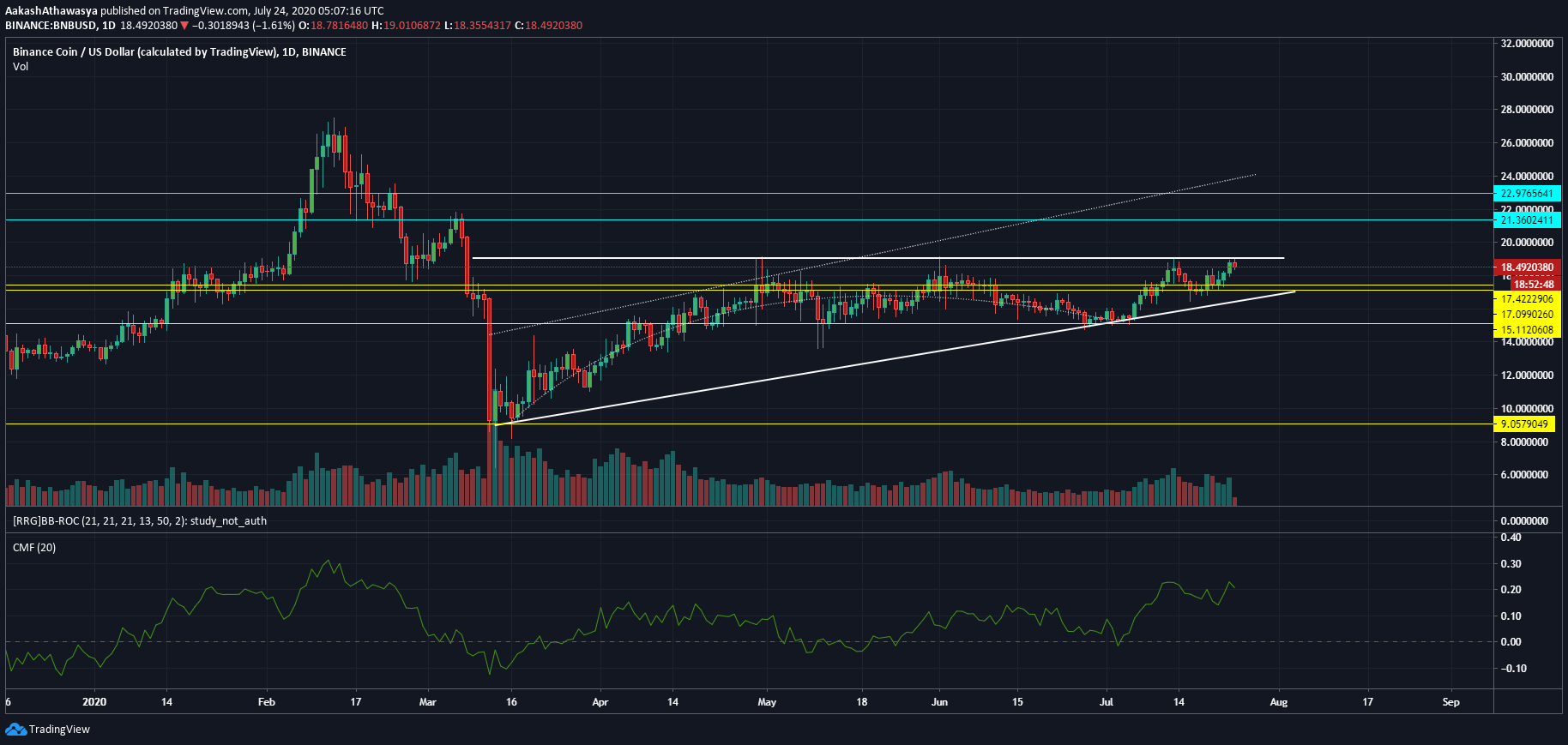Image resolution: width=1568 pixels, height=745 pixels.
Task: Click the high value H:19.0106872
Action: click(x=406, y=26)
